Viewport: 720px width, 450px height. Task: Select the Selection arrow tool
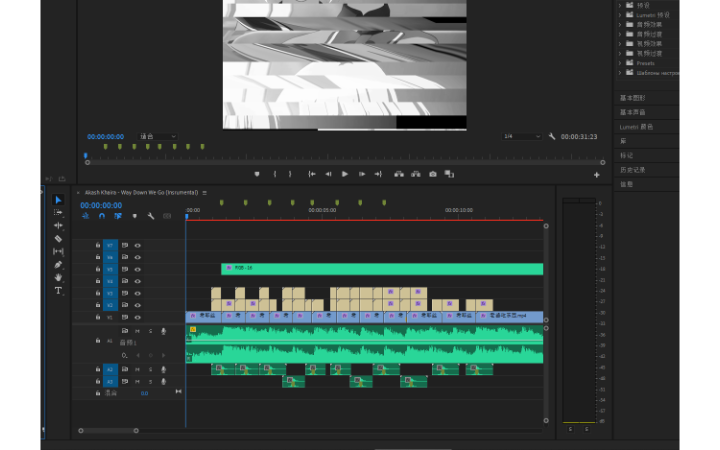[58, 200]
